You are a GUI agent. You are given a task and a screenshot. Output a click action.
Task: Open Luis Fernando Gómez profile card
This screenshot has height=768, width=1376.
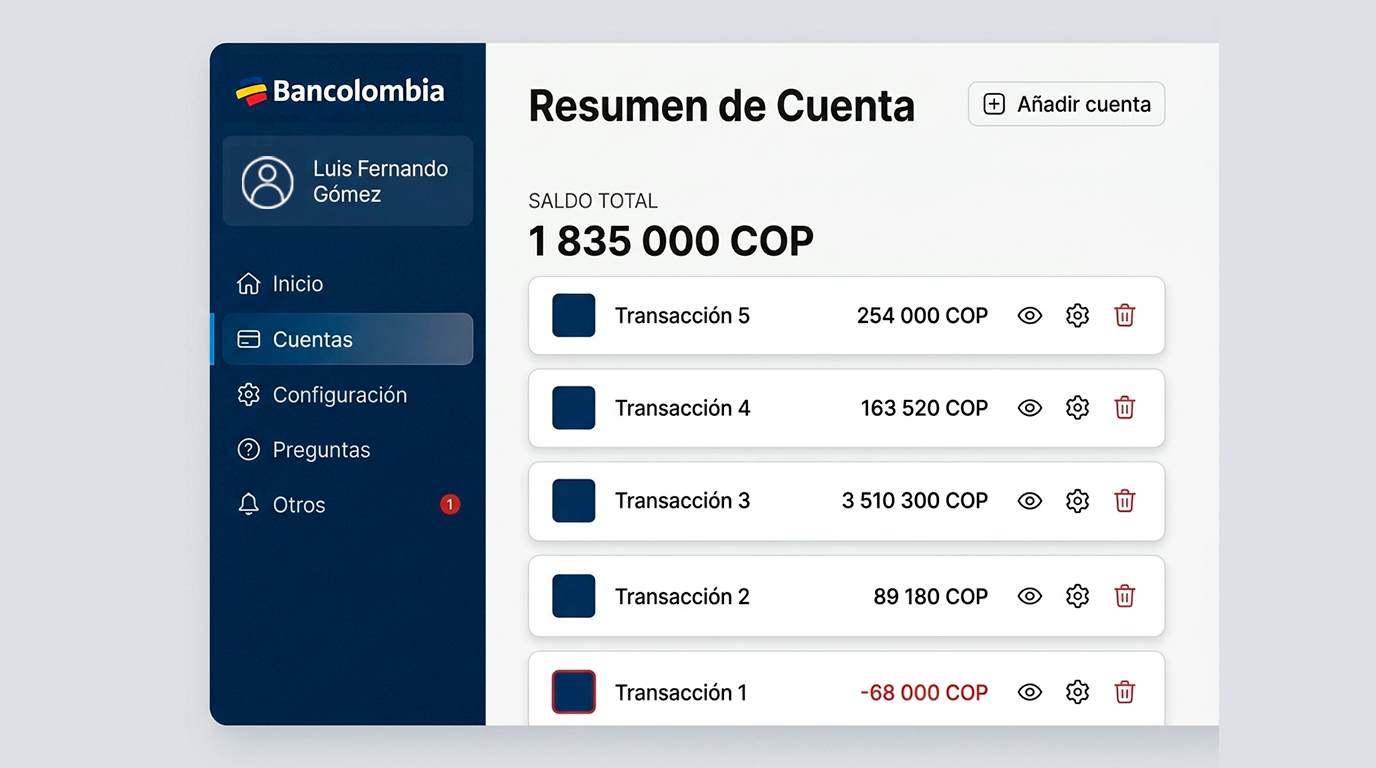(347, 181)
